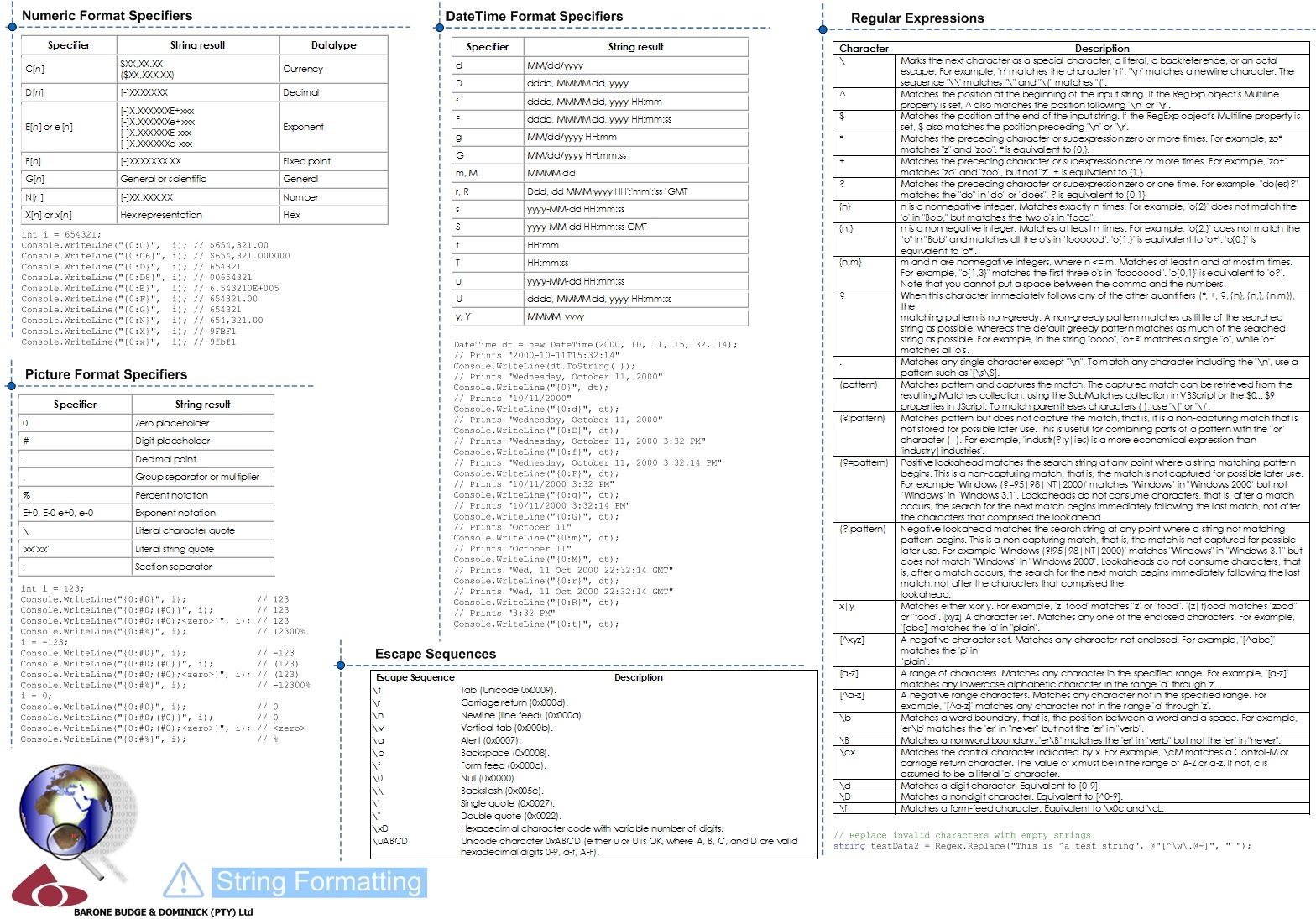Select 'Vertical tab (0x000b).' description
The image size is (1316, 919).
click(x=507, y=728)
